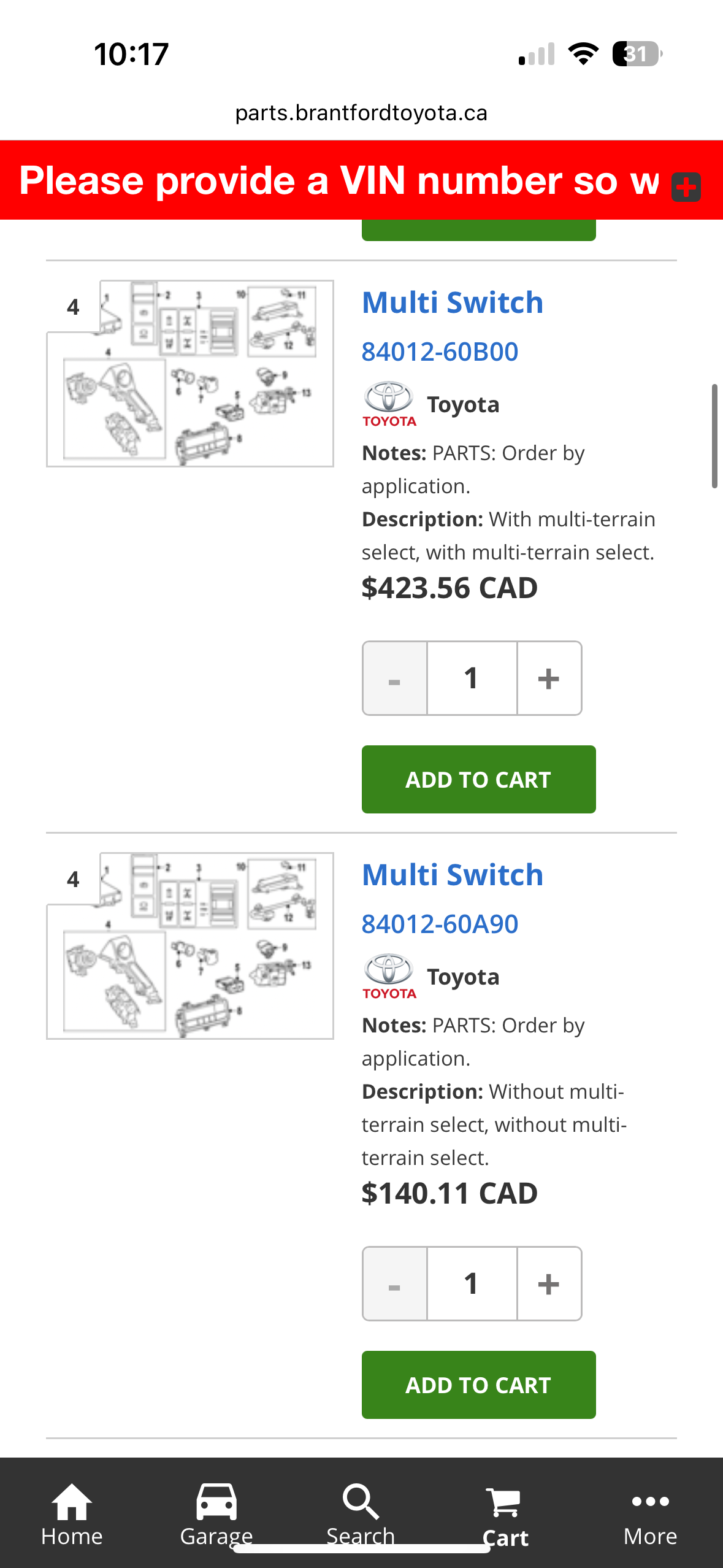The image size is (723, 1568).
Task: Open part number link 84012-60B00
Action: [x=440, y=352]
